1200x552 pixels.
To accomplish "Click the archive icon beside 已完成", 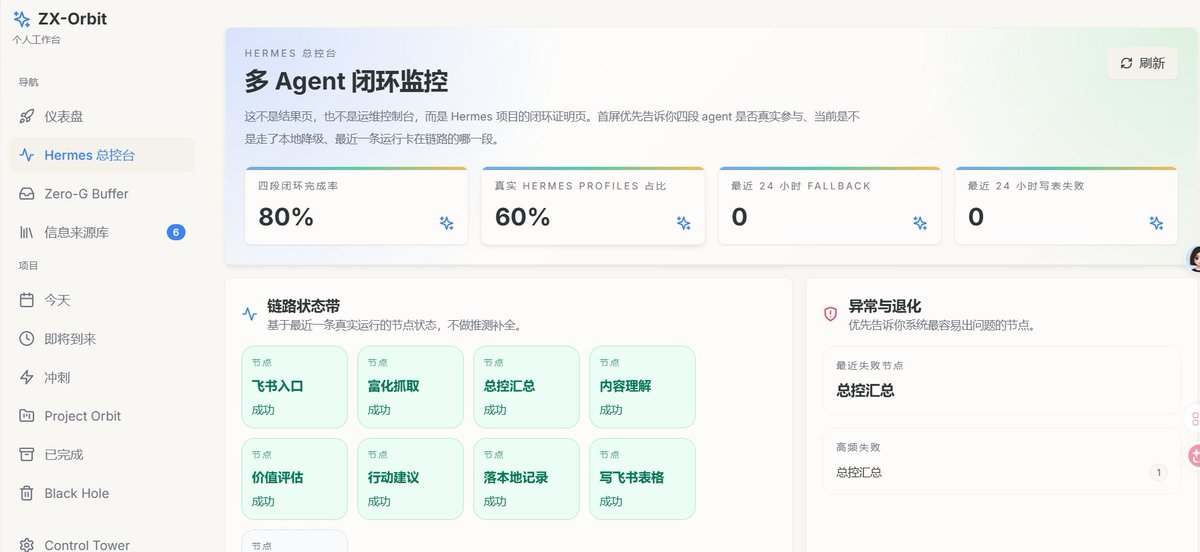I will pos(27,455).
